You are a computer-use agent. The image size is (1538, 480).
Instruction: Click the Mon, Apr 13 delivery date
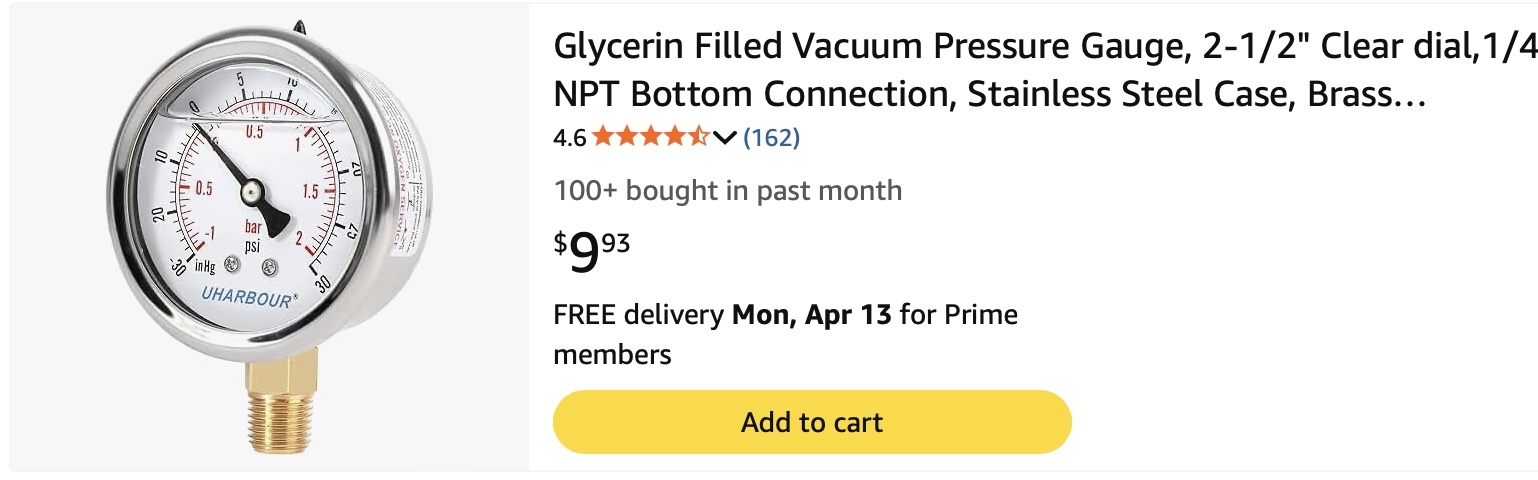812,316
